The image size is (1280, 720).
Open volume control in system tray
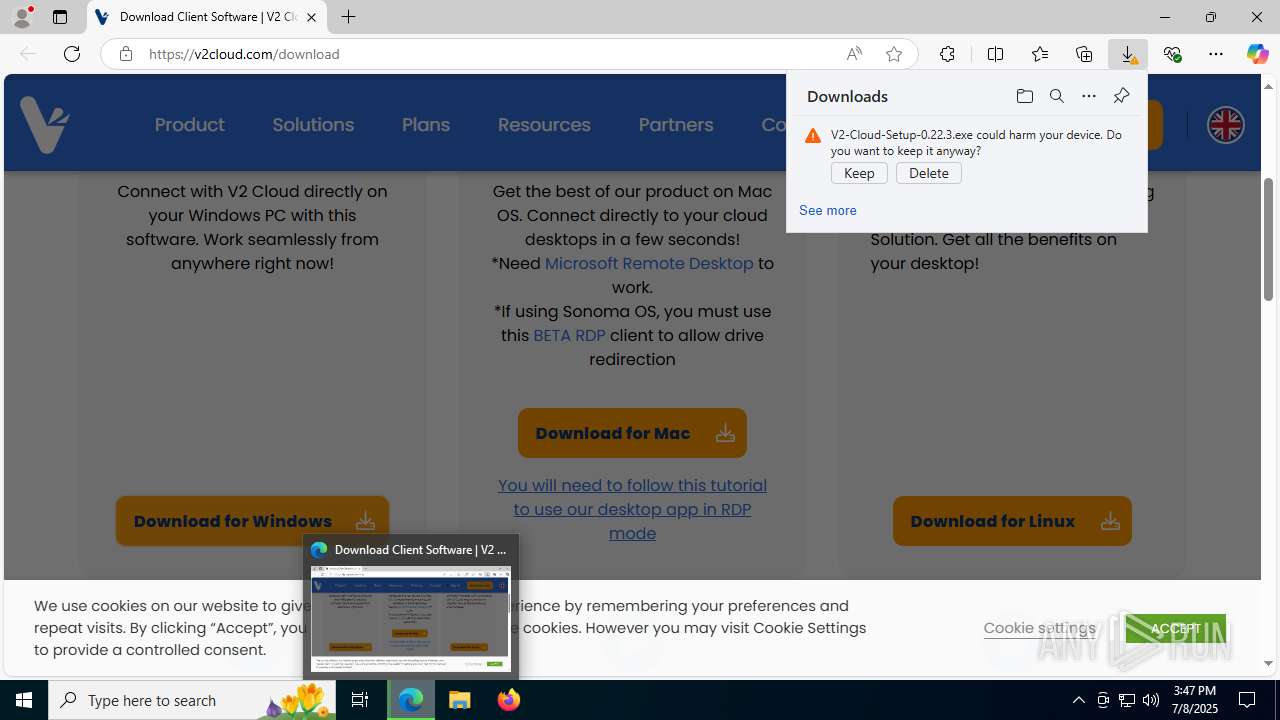(1151, 700)
